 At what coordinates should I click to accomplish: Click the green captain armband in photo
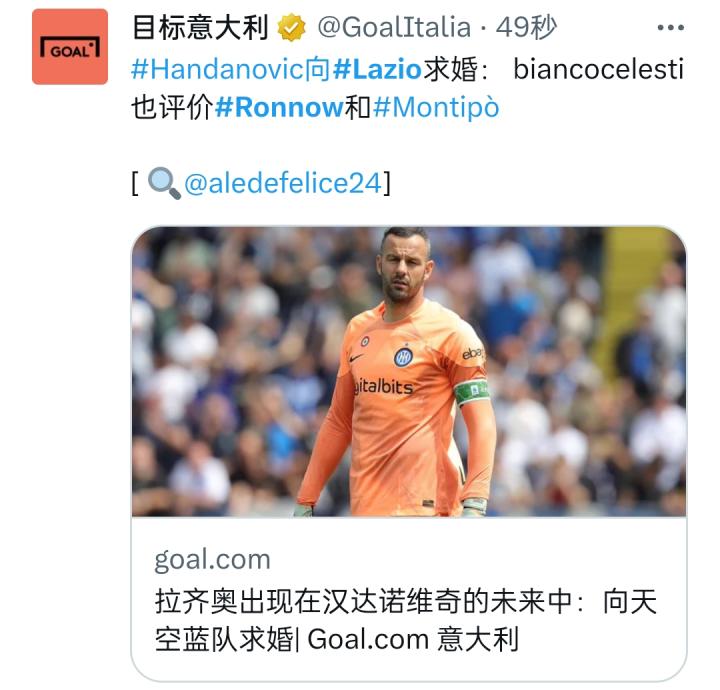click(472, 392)
